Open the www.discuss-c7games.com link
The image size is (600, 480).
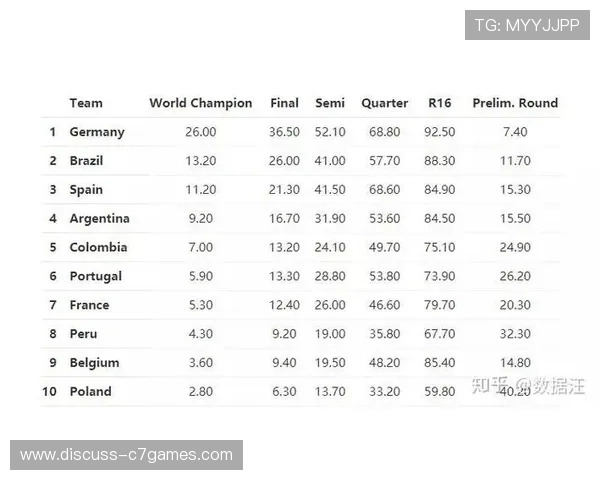coord(126,455)
